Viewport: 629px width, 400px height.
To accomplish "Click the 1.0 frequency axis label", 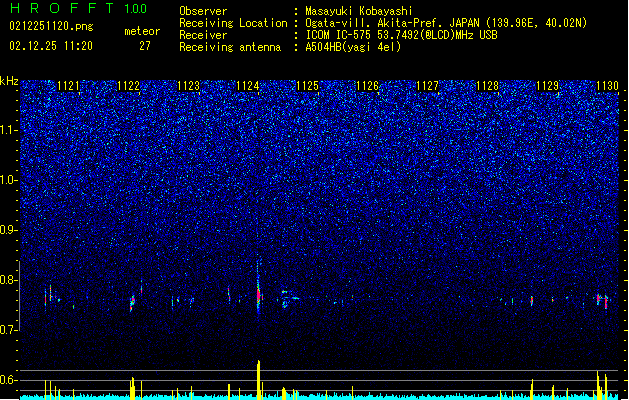I will pos(8,180).
